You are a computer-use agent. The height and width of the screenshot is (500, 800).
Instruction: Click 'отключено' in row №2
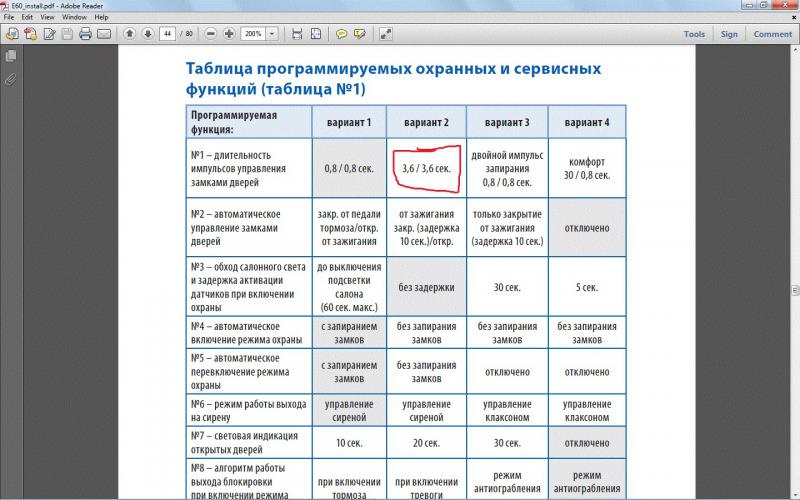(x=587, y=228)
